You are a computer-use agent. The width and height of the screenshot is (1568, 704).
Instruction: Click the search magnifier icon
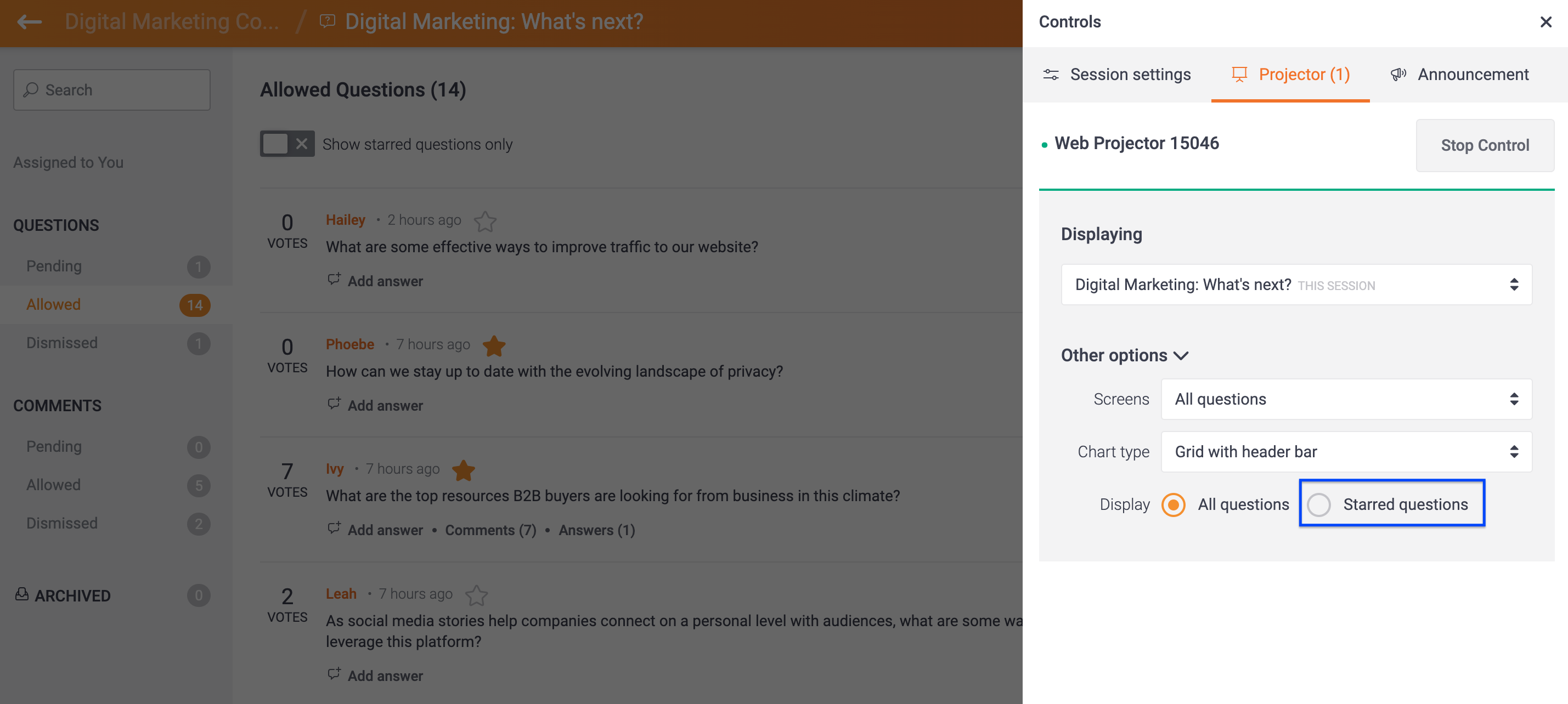coord(30,90)
